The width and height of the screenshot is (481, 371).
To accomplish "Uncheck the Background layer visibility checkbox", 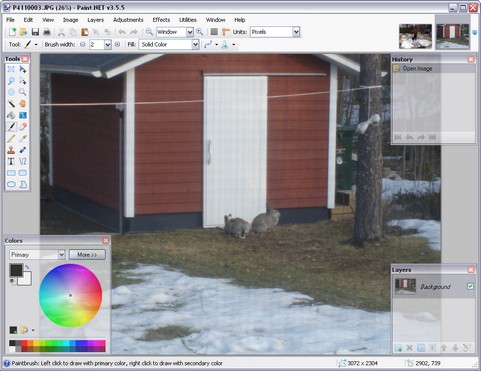I will point(470,286).
